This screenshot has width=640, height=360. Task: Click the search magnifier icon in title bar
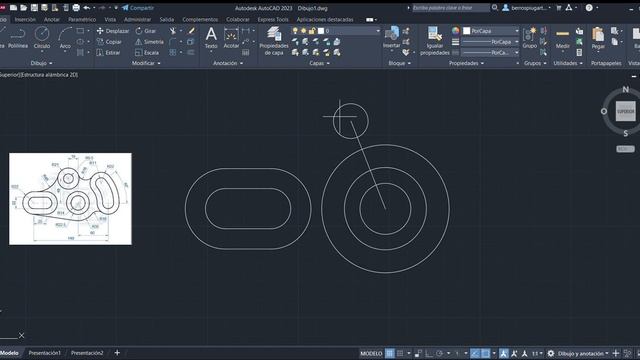(495, 7)
